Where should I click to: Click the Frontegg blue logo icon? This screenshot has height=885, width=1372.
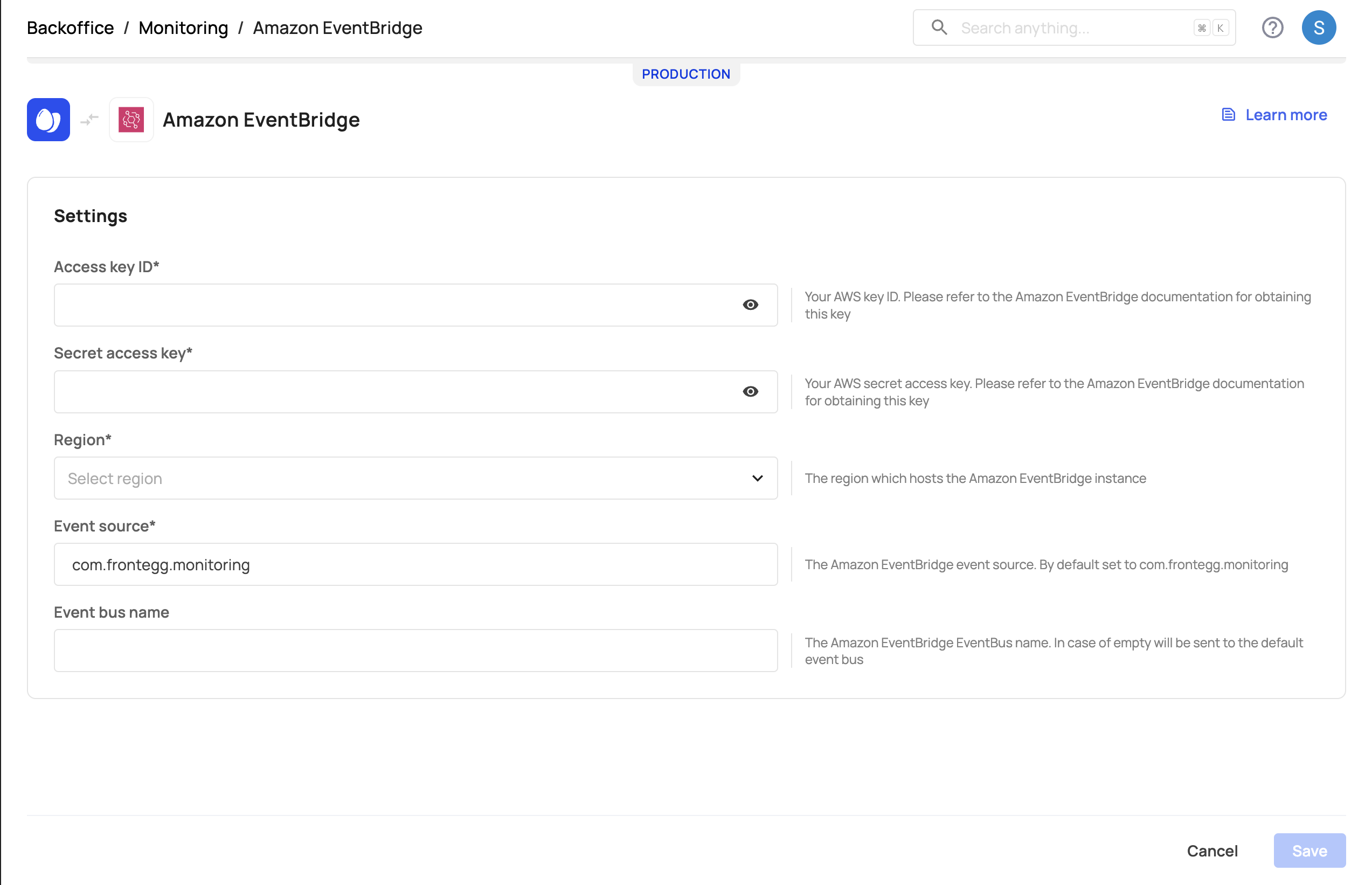[48, 120]
